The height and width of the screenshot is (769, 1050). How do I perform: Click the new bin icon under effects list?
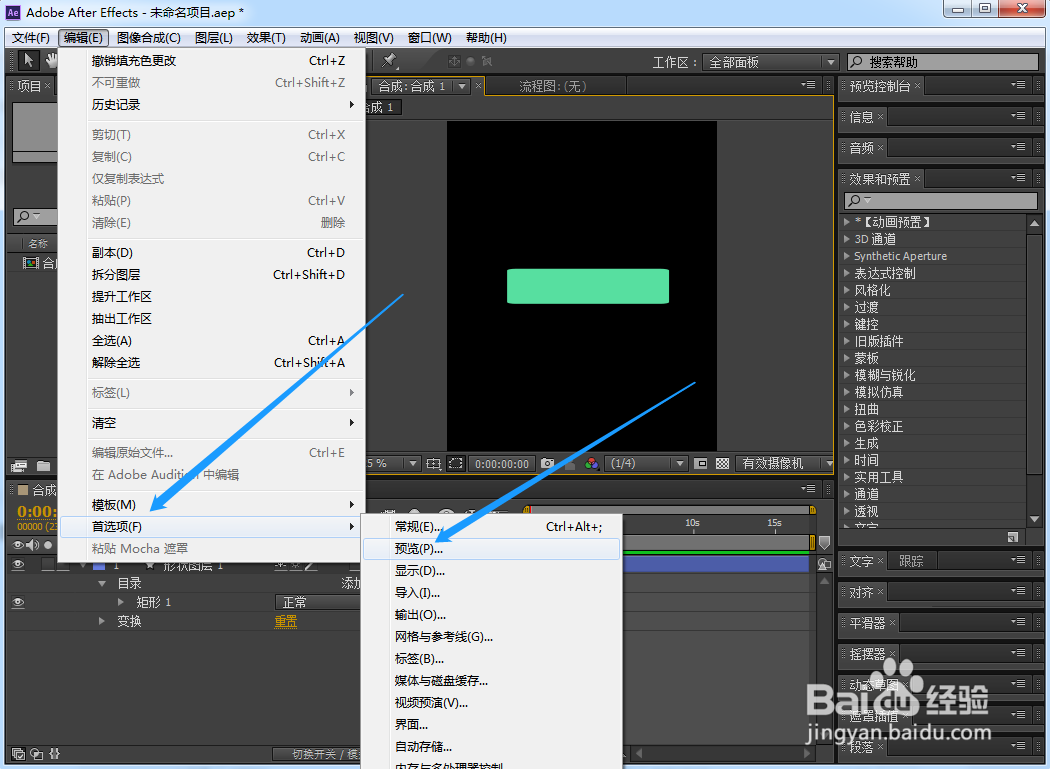click(x=1012, y=537)
